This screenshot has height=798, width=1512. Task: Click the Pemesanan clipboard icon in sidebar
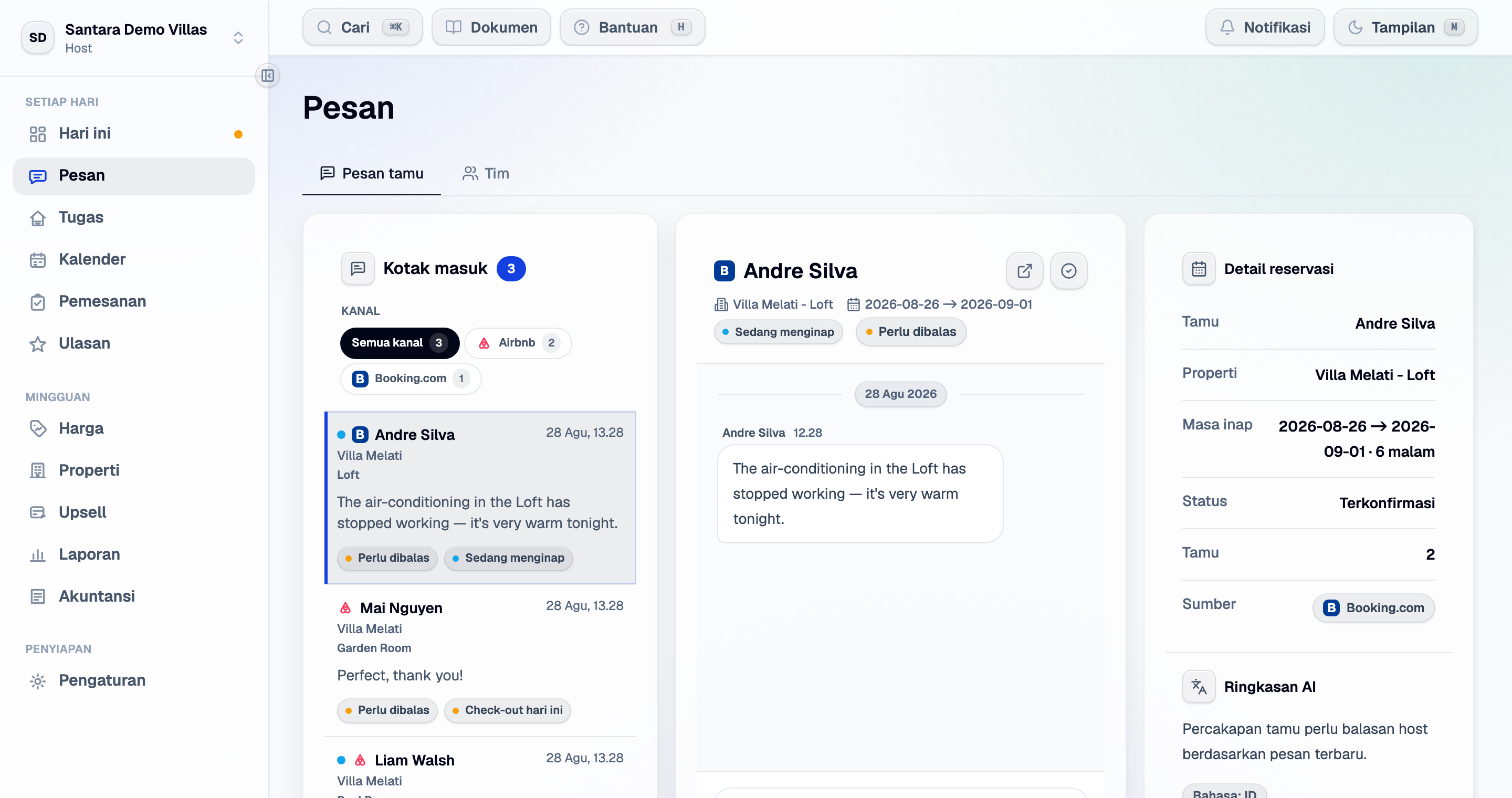click(x=38, y=302)
